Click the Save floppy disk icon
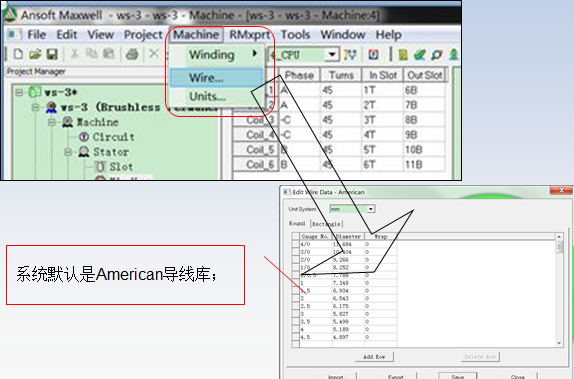This screenshot has width=574, height=379. [x=52, y=55]
